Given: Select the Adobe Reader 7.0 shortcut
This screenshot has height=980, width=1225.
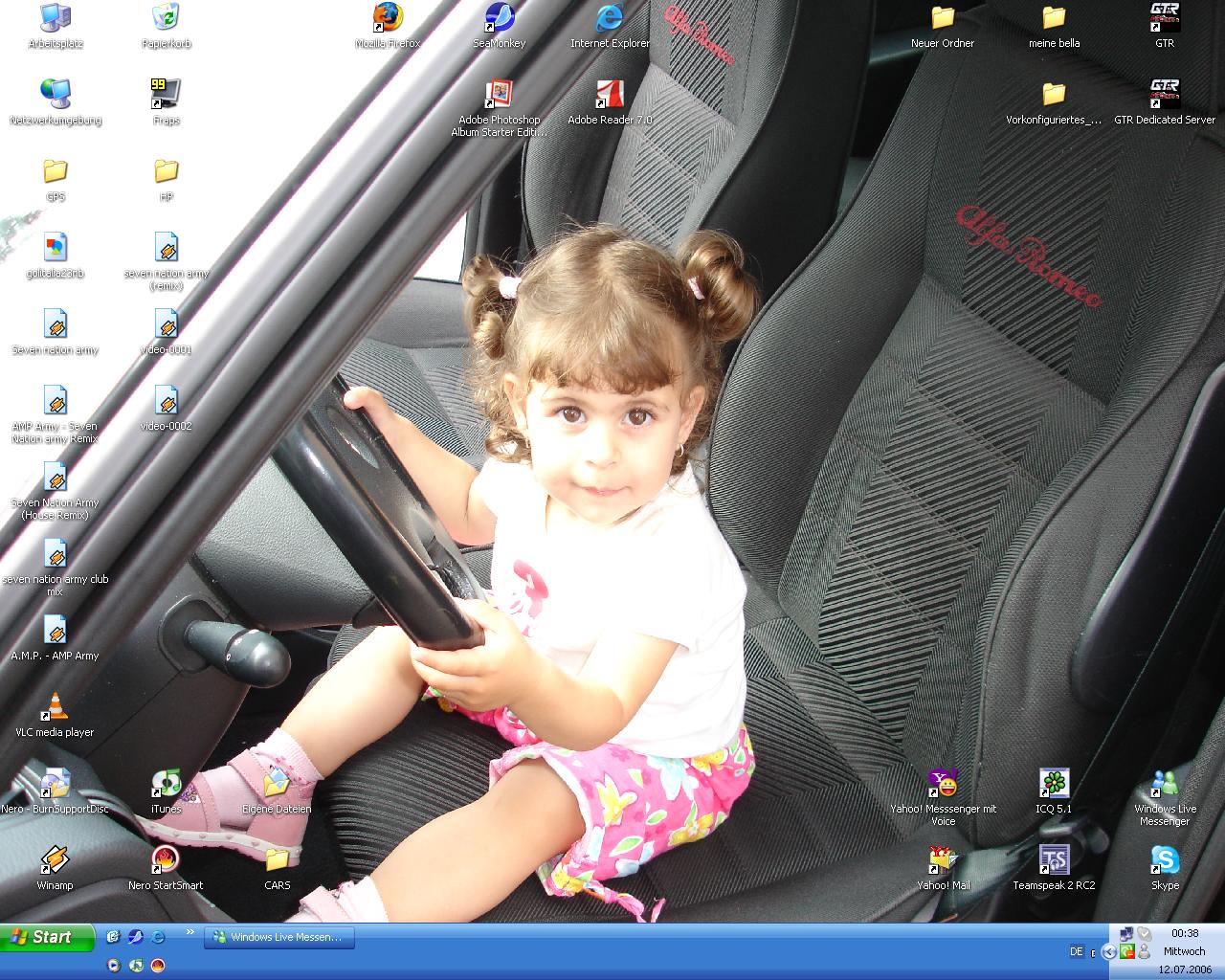Looking at the screenshot, I should tap(610, 95).
